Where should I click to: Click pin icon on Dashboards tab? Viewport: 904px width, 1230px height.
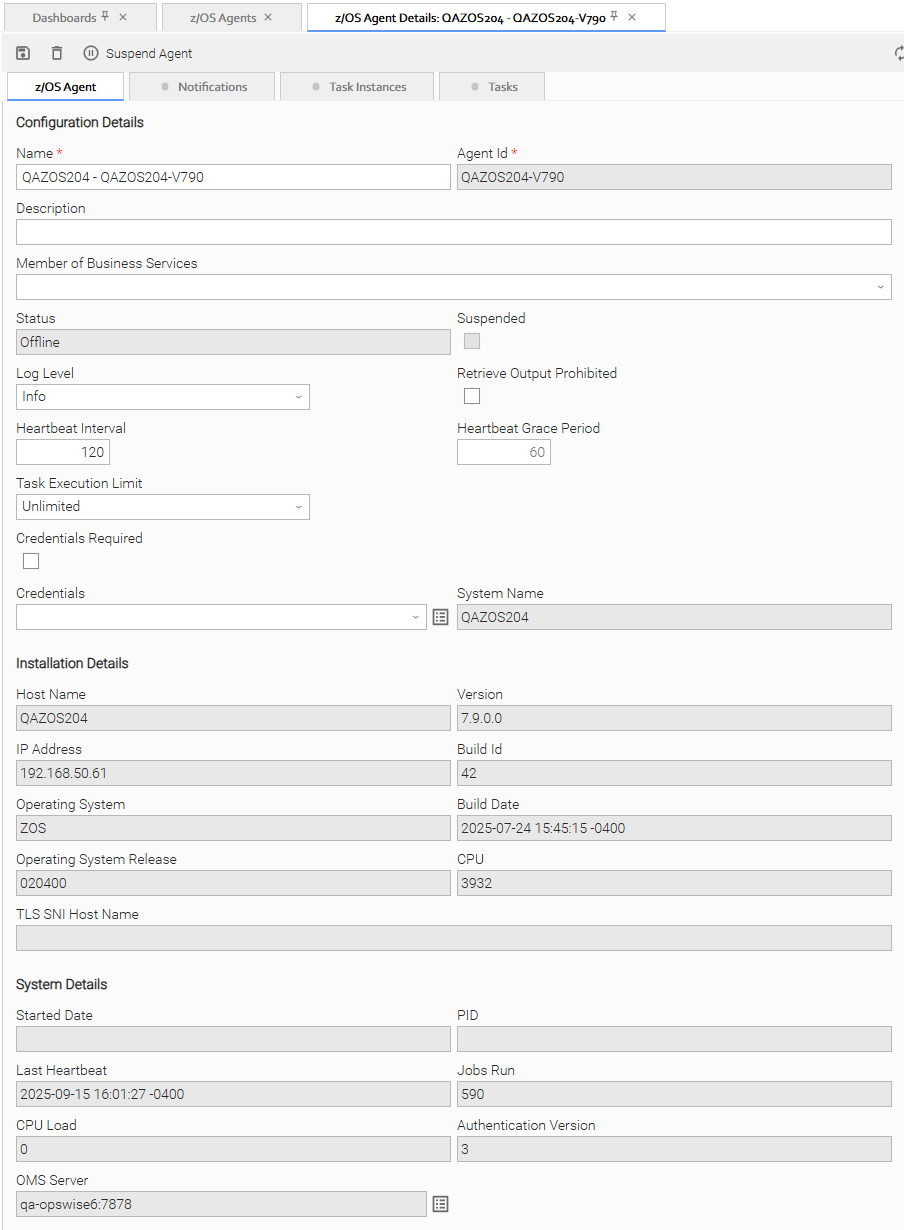coord(105,17)
